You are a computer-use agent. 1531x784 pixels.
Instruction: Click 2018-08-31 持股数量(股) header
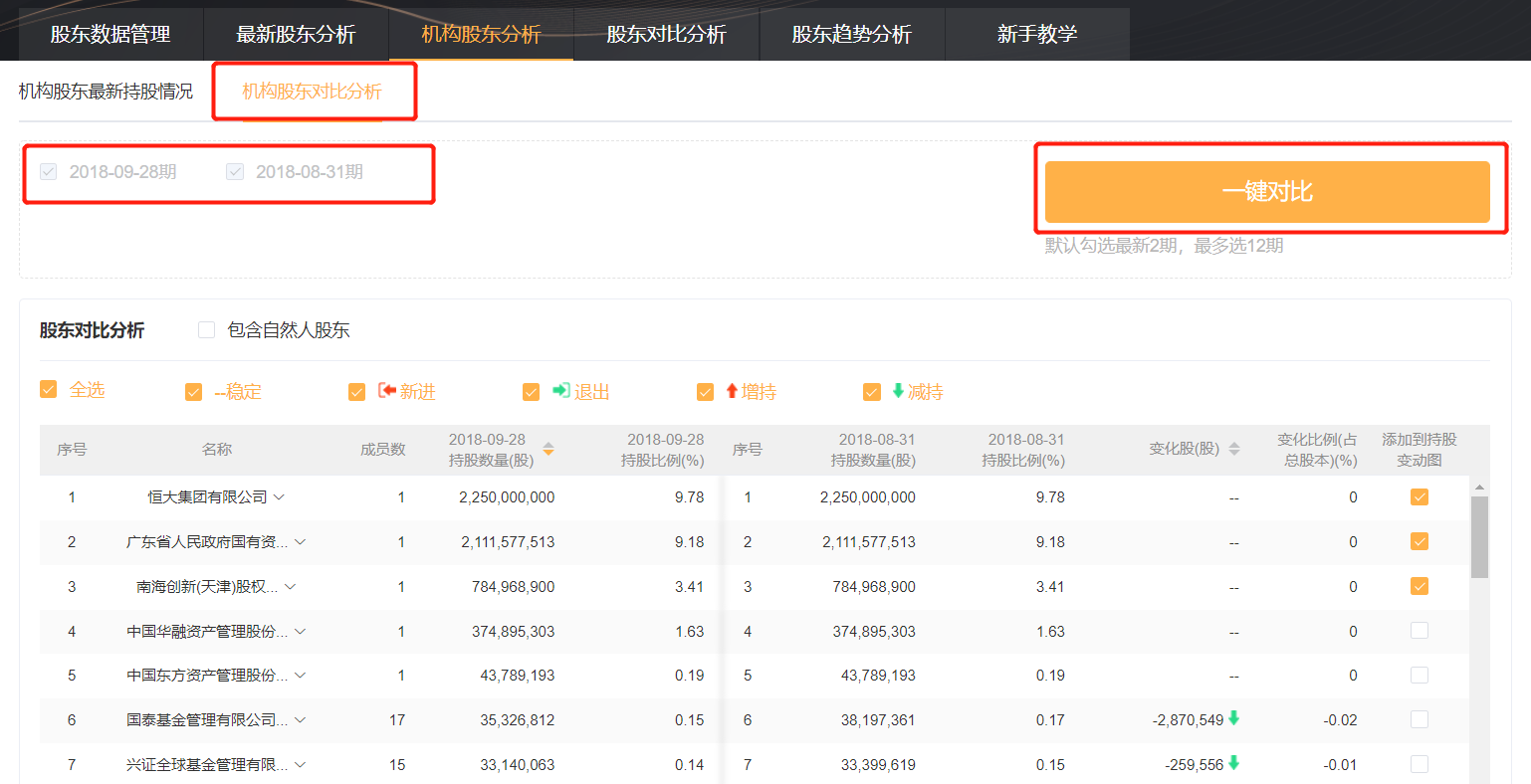874,450
